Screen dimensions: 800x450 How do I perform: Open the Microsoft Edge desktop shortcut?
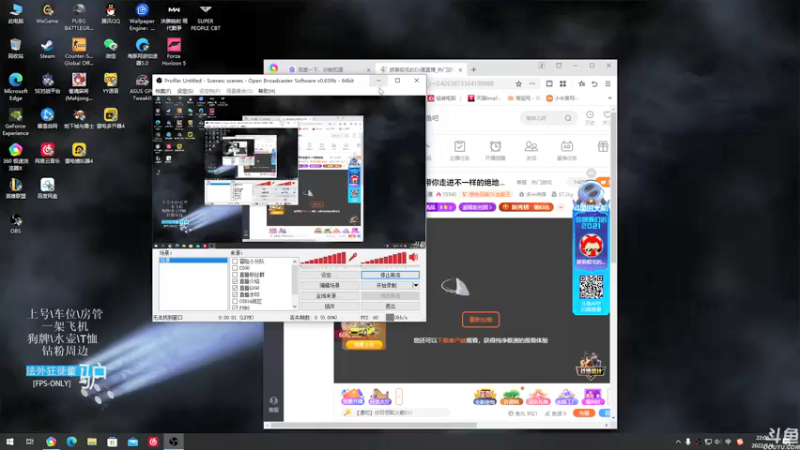pos(15,87)
